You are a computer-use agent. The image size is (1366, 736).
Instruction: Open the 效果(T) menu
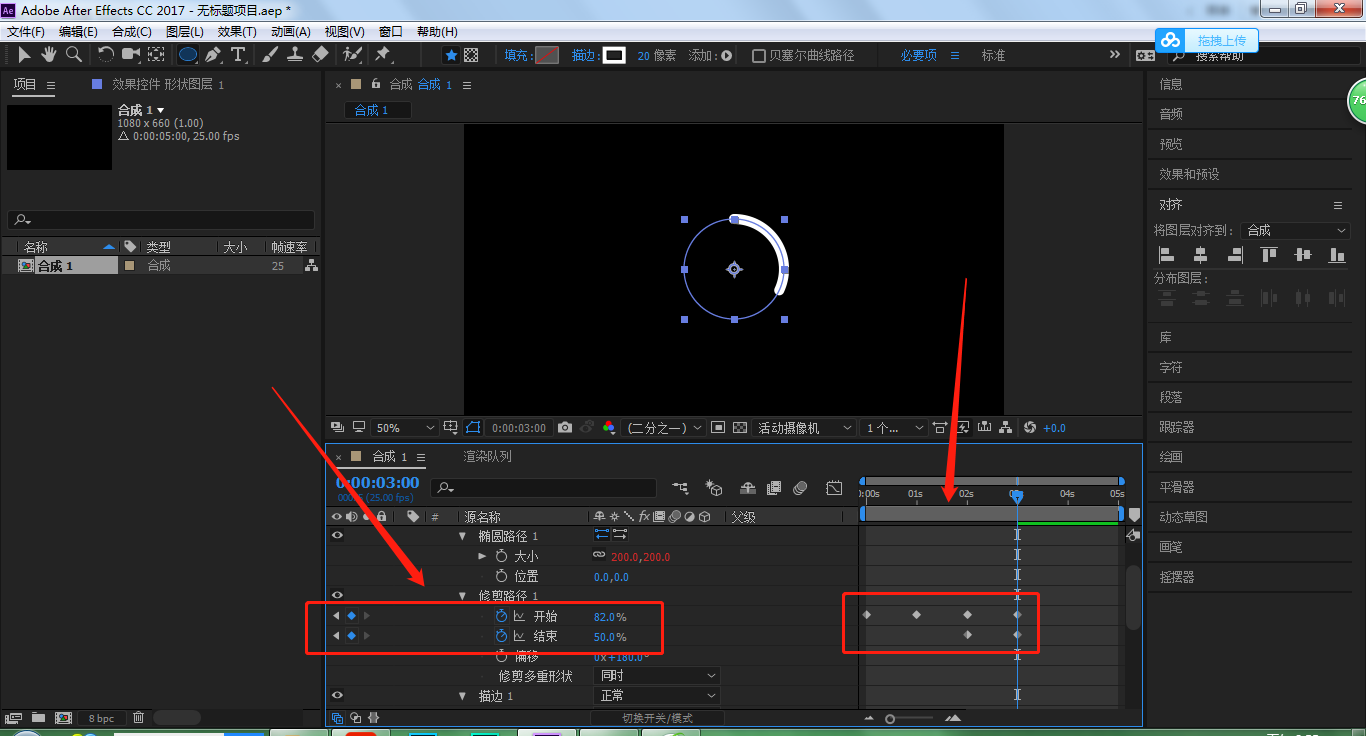pos(237,32)
